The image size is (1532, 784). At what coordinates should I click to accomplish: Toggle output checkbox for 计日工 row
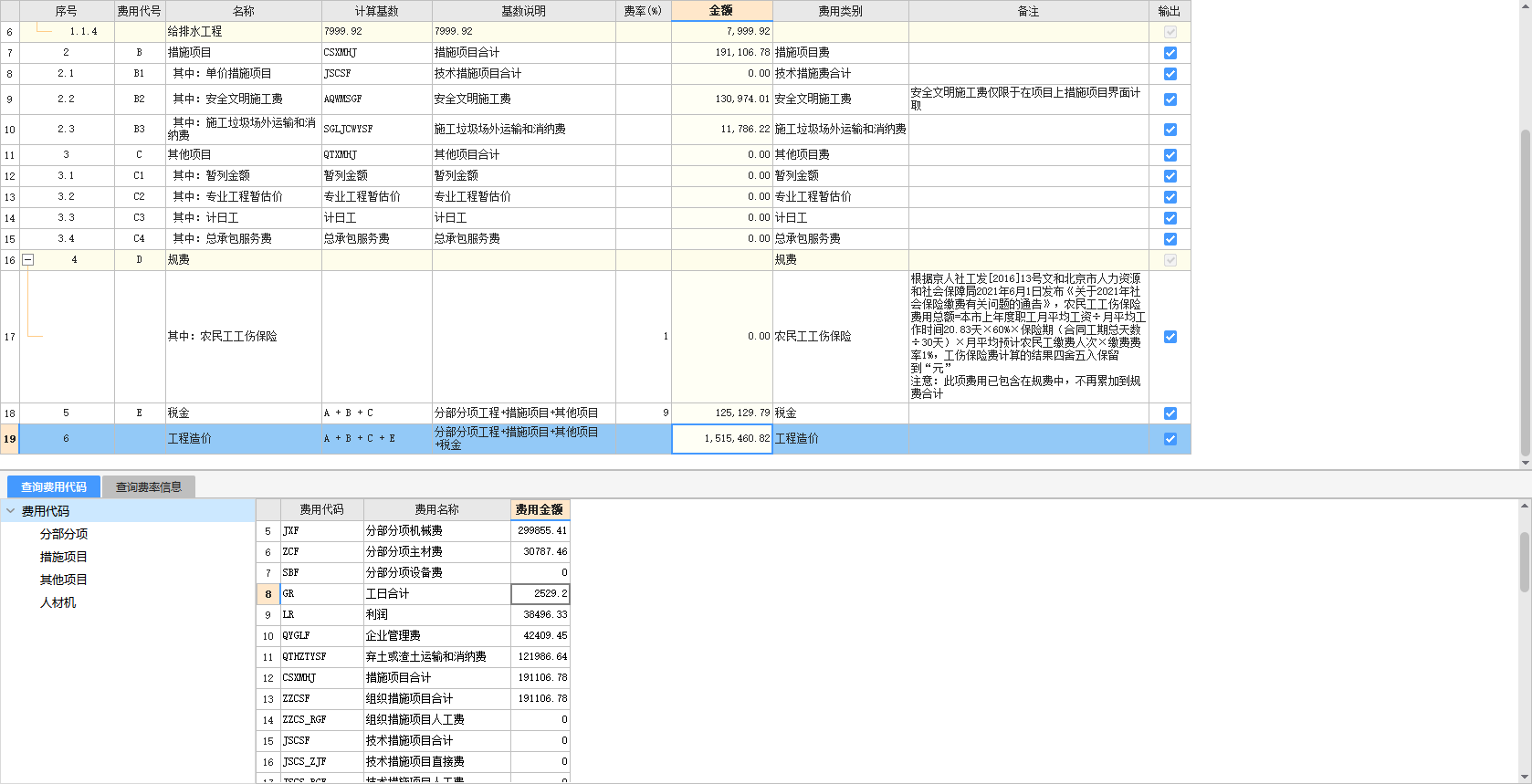(x=1170, y=218)
